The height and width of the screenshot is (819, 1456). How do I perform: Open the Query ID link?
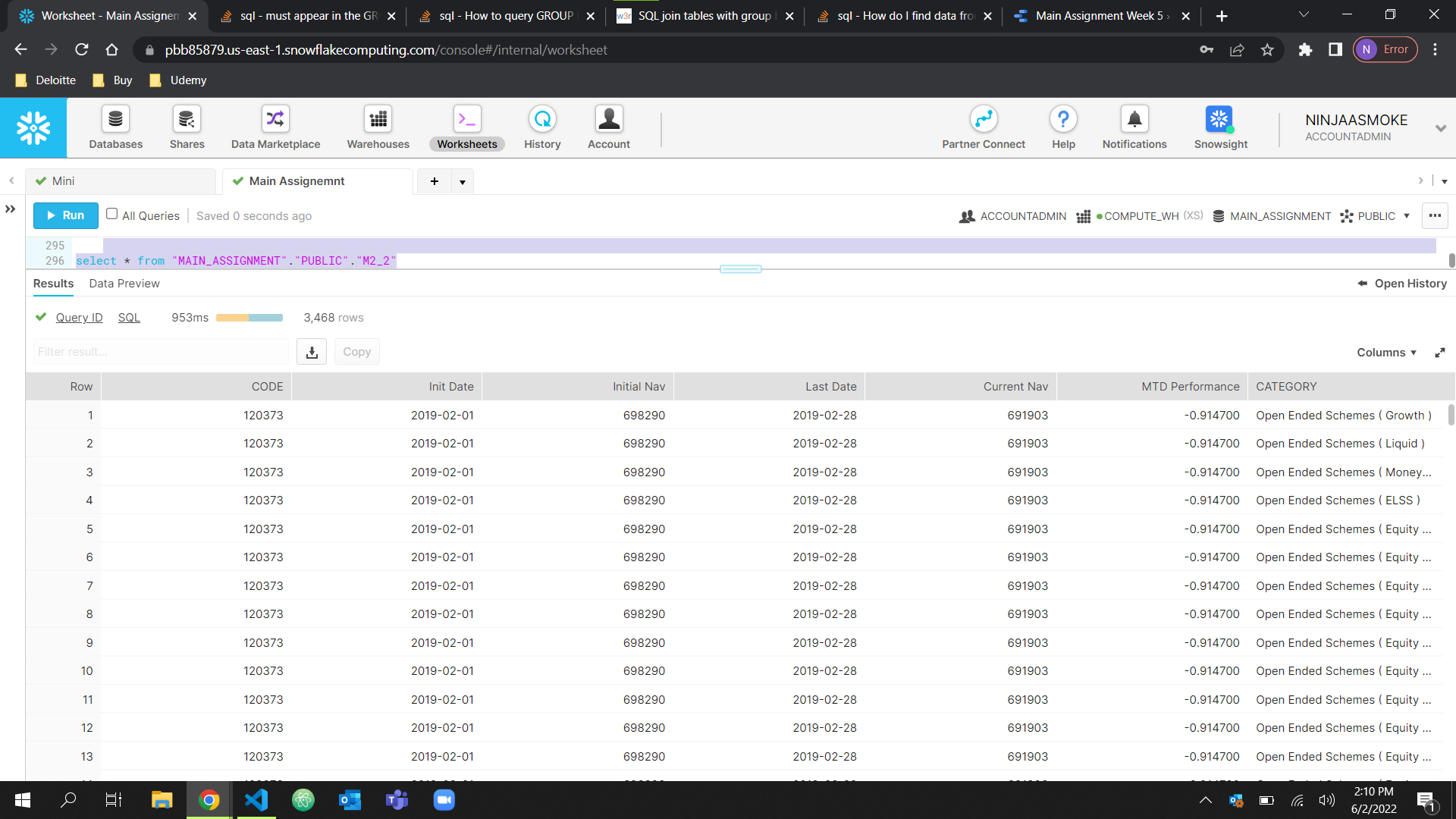tap(79, 317)
